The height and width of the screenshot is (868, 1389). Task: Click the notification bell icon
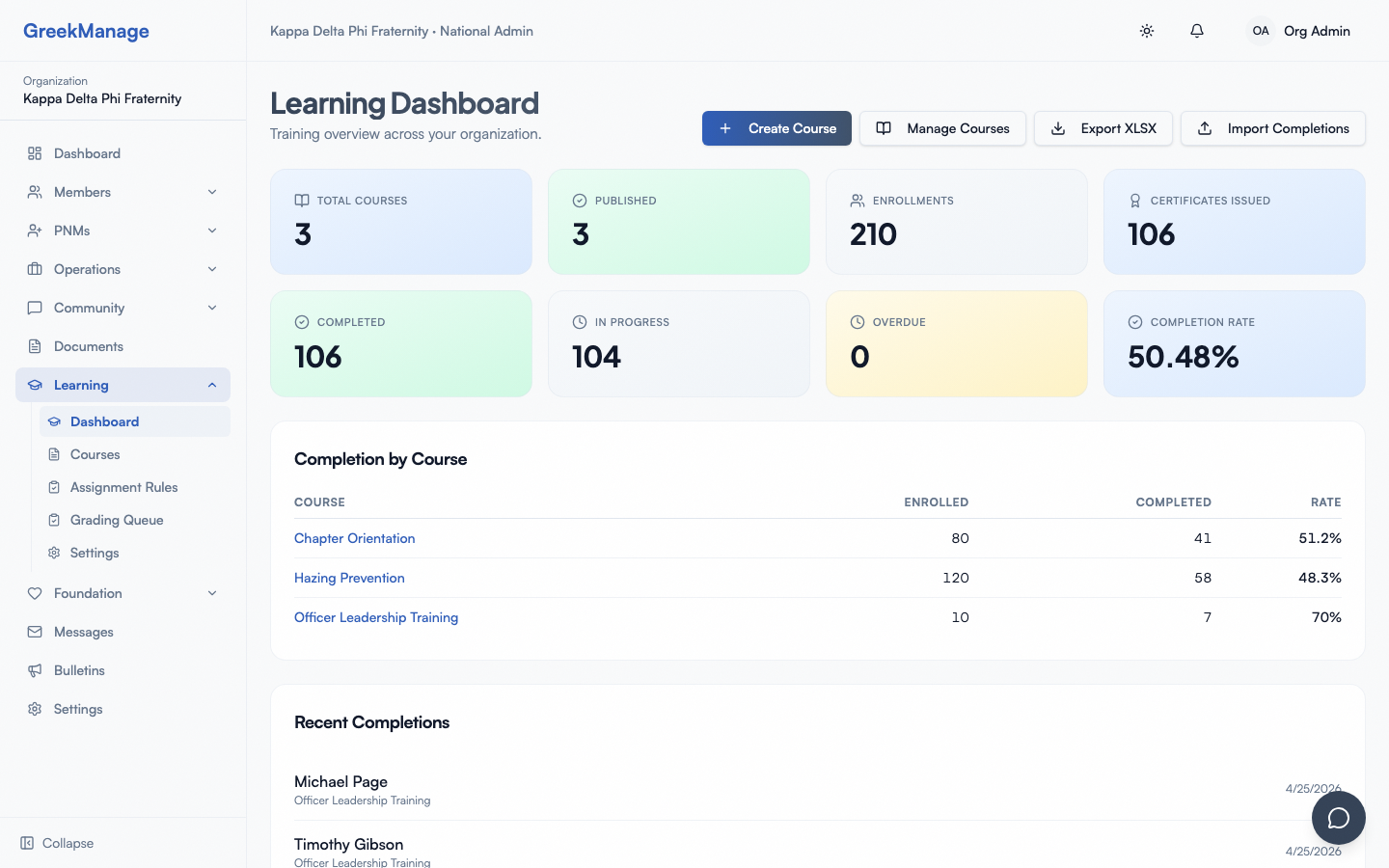click(1196, 31)
